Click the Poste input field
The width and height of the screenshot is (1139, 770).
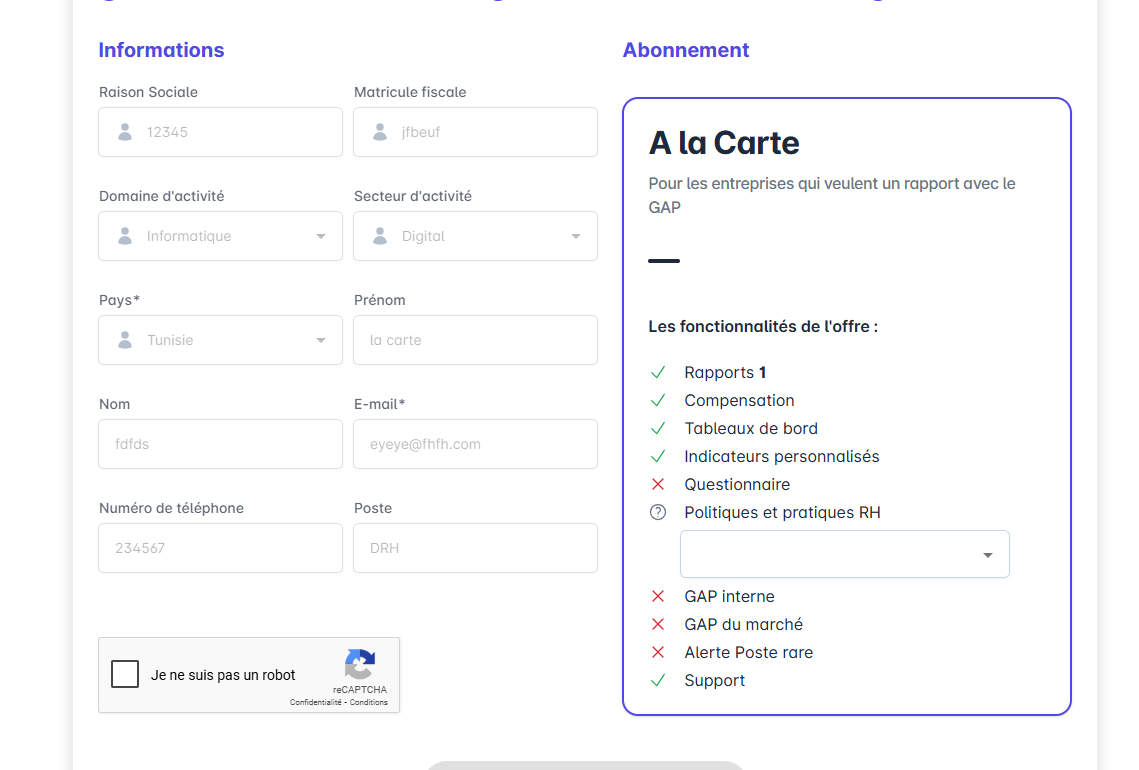(475, 548)
